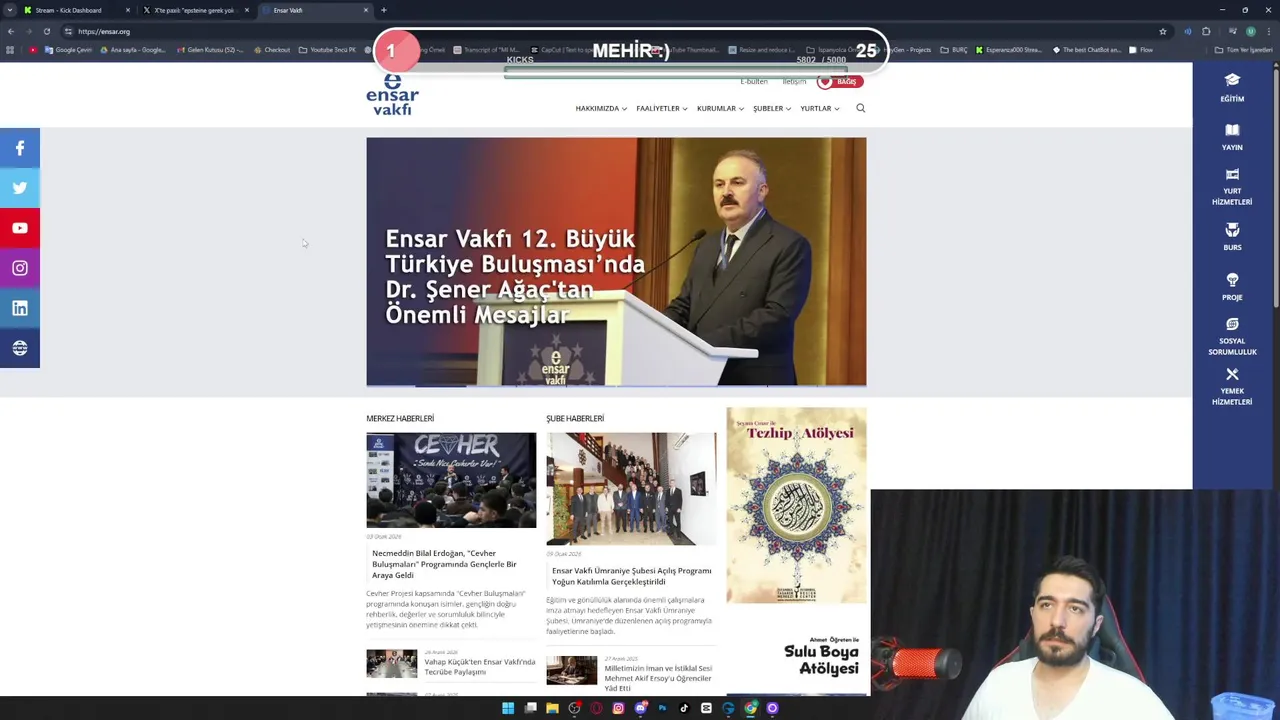
Task: Click the Merkez Haberleri section heading
Action: click(x=400, y=418)
